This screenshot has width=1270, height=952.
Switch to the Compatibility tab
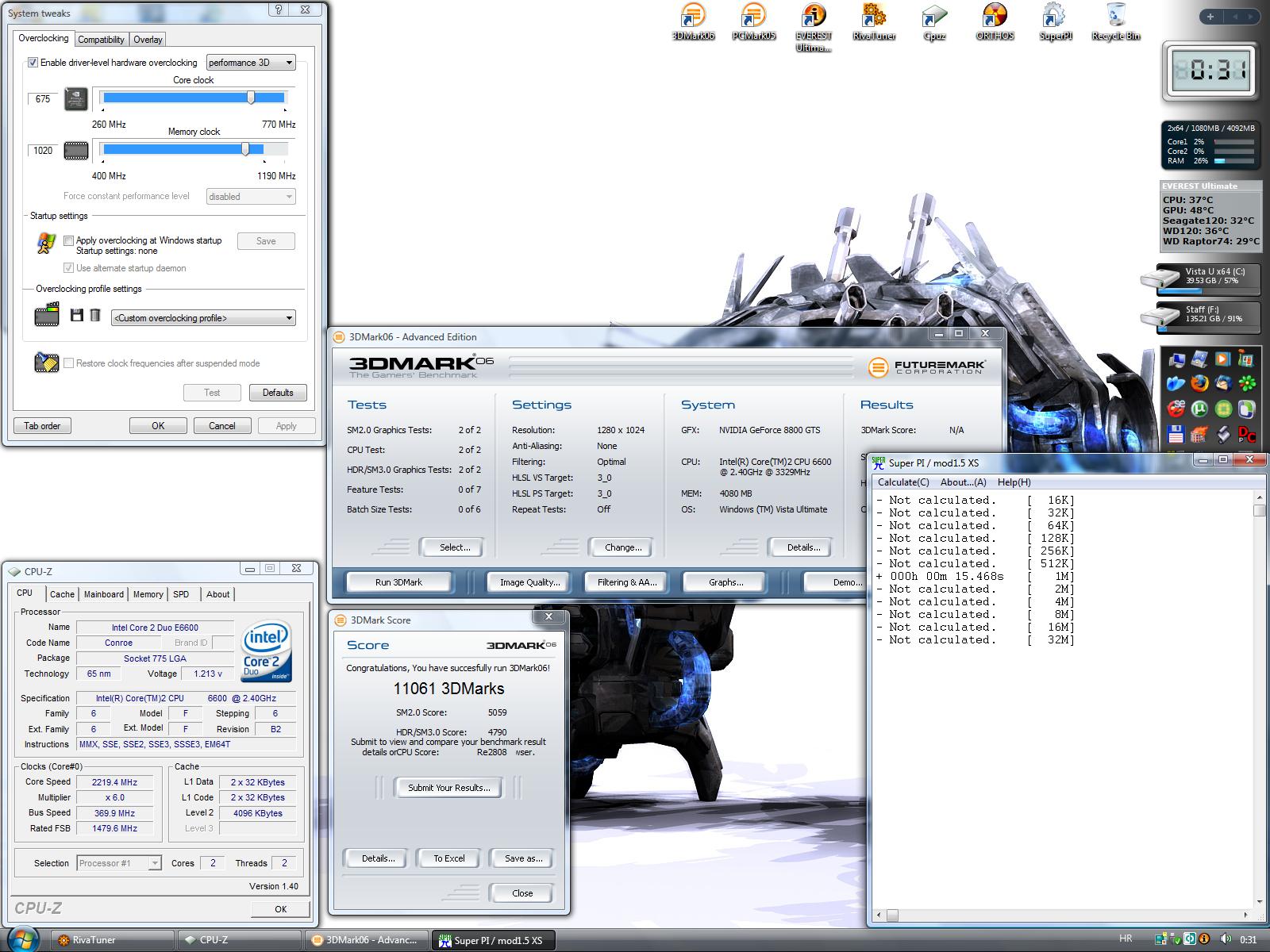point(101,40)
